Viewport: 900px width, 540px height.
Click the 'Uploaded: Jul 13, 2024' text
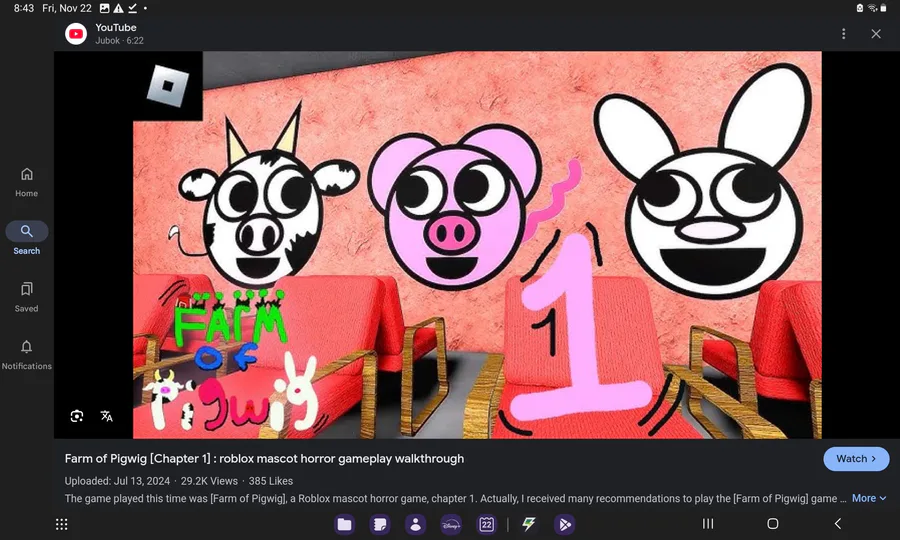coord(117,481)
